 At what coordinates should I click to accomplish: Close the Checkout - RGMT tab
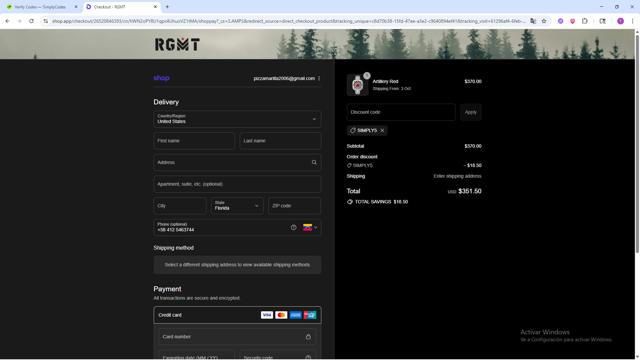tap(155, 7)
